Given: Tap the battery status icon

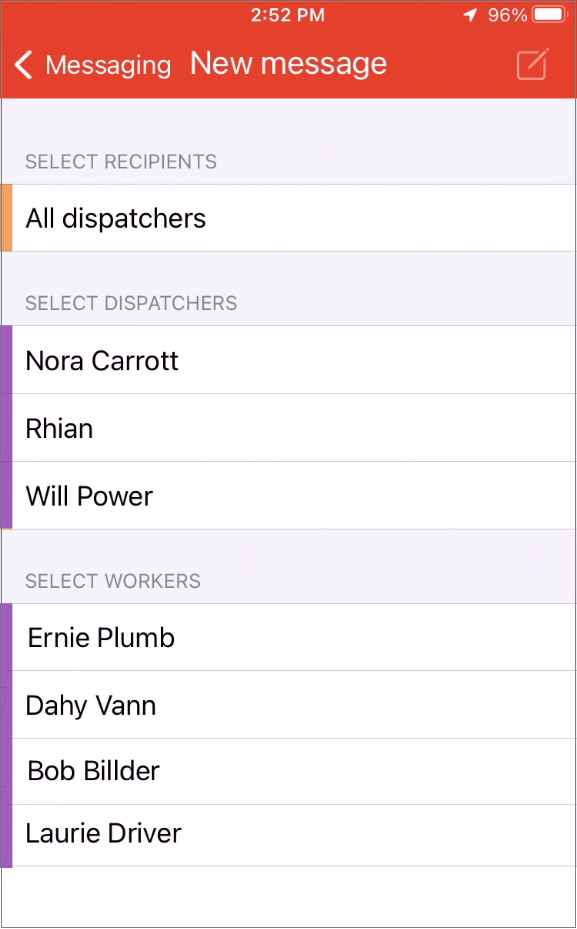Looking at the screenshot, I should click(550, 15).
